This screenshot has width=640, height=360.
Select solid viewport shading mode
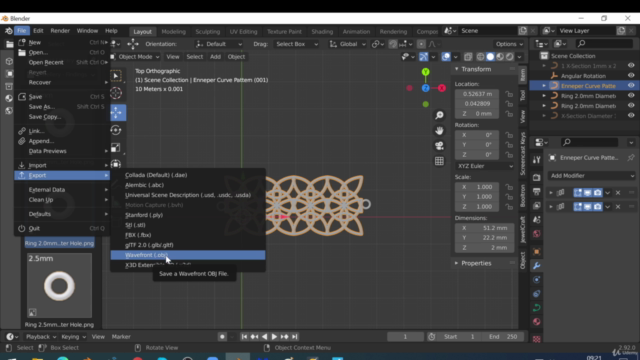tap(490, 57)
